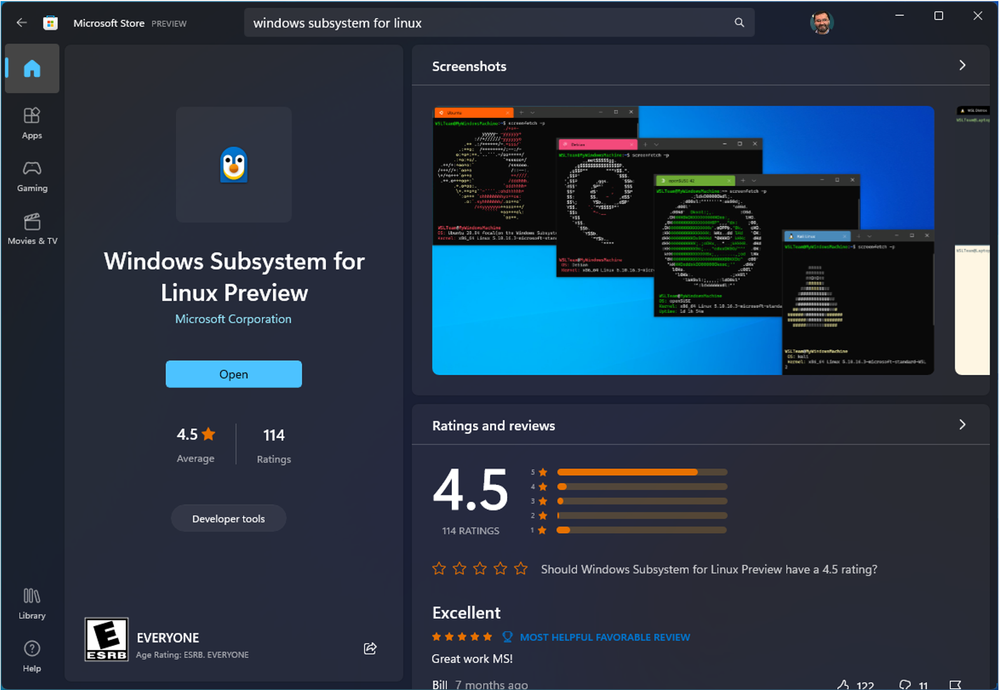The image size is (999, 690).
Task: Open Microsoft Corporation publisher link
Action: (233, 319)
